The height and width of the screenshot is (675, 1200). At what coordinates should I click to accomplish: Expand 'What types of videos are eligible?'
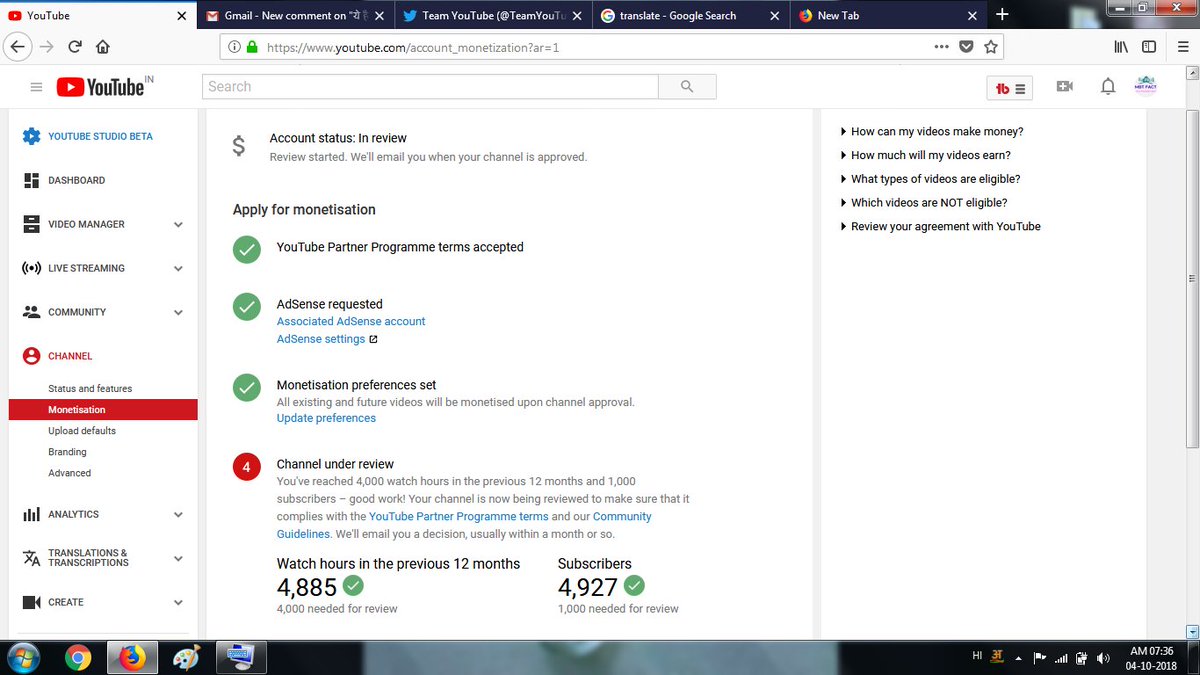pyautogui.click(x=931, y=179)
